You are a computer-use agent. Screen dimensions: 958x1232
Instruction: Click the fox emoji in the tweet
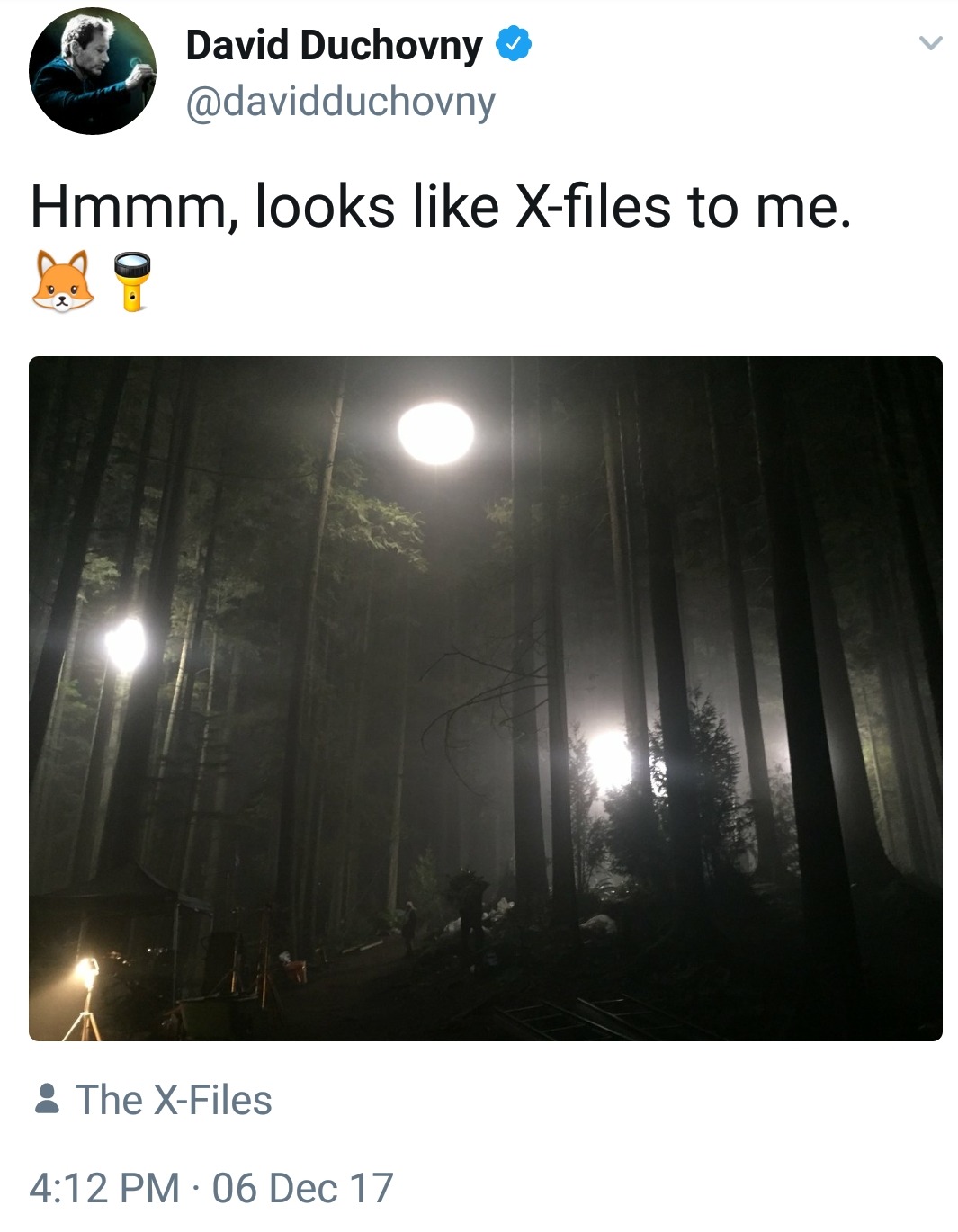(x=62, y=281)
